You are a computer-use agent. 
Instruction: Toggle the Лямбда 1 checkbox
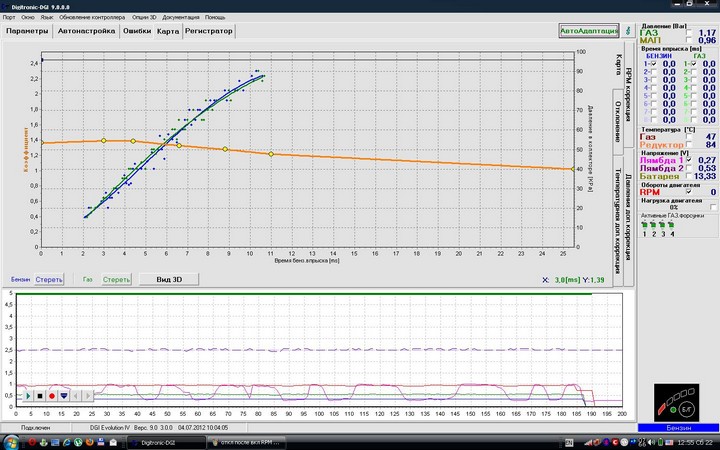pyautogui.click(x=690, y=160)
